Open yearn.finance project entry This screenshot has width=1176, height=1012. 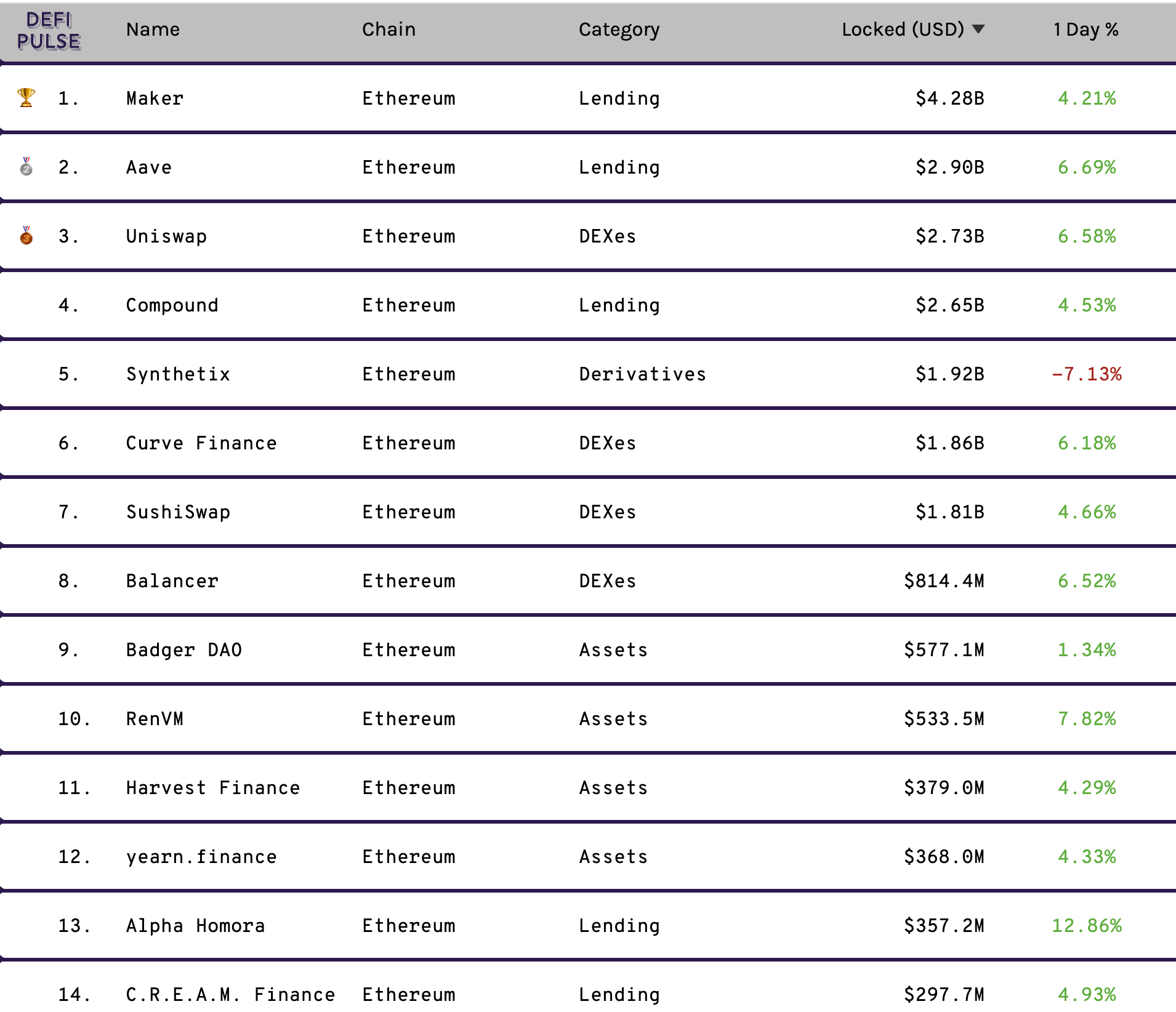[x=201, y=857]
